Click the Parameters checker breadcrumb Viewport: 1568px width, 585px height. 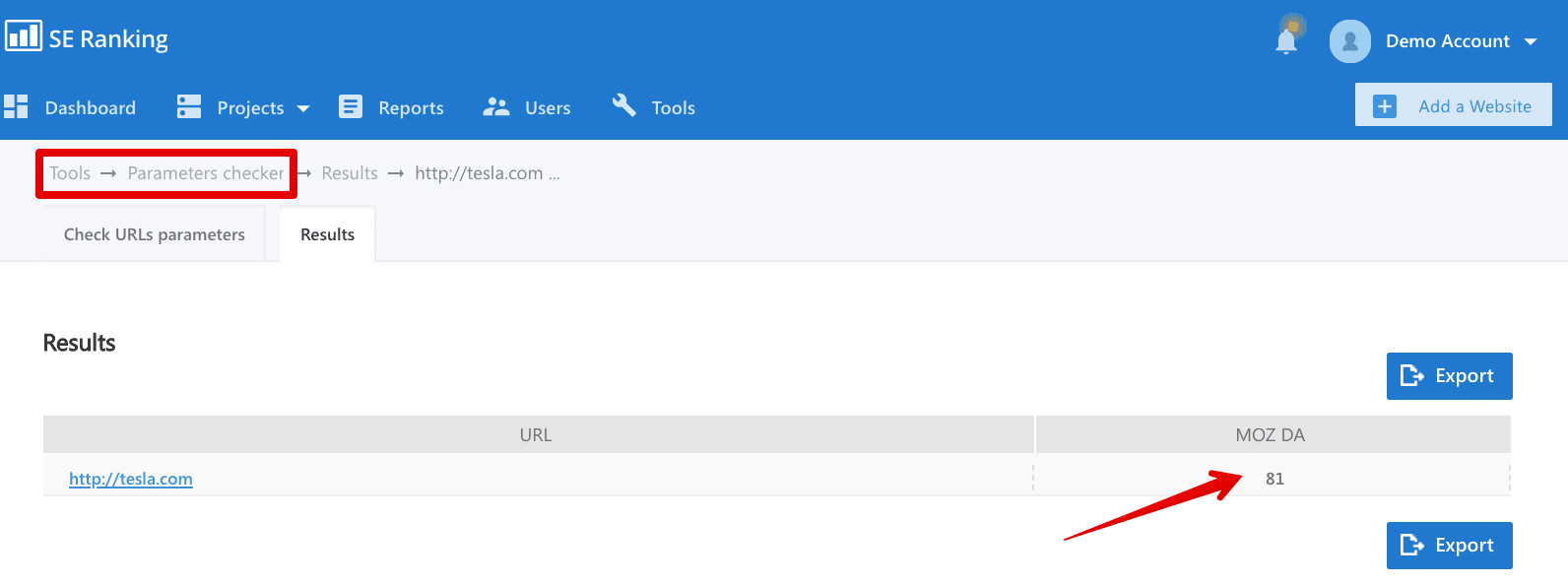[x=206, y=173]
